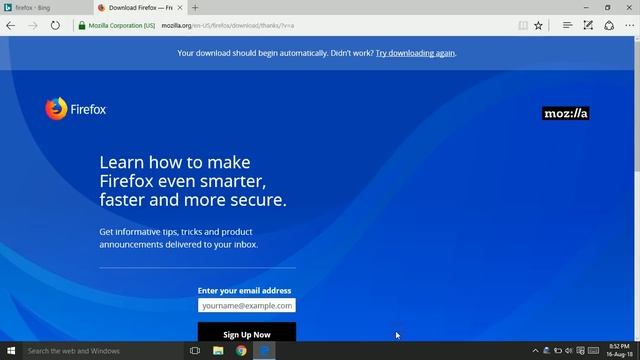Click the "Get informative tips, tricks" paragraph

[x=179, y=238]
